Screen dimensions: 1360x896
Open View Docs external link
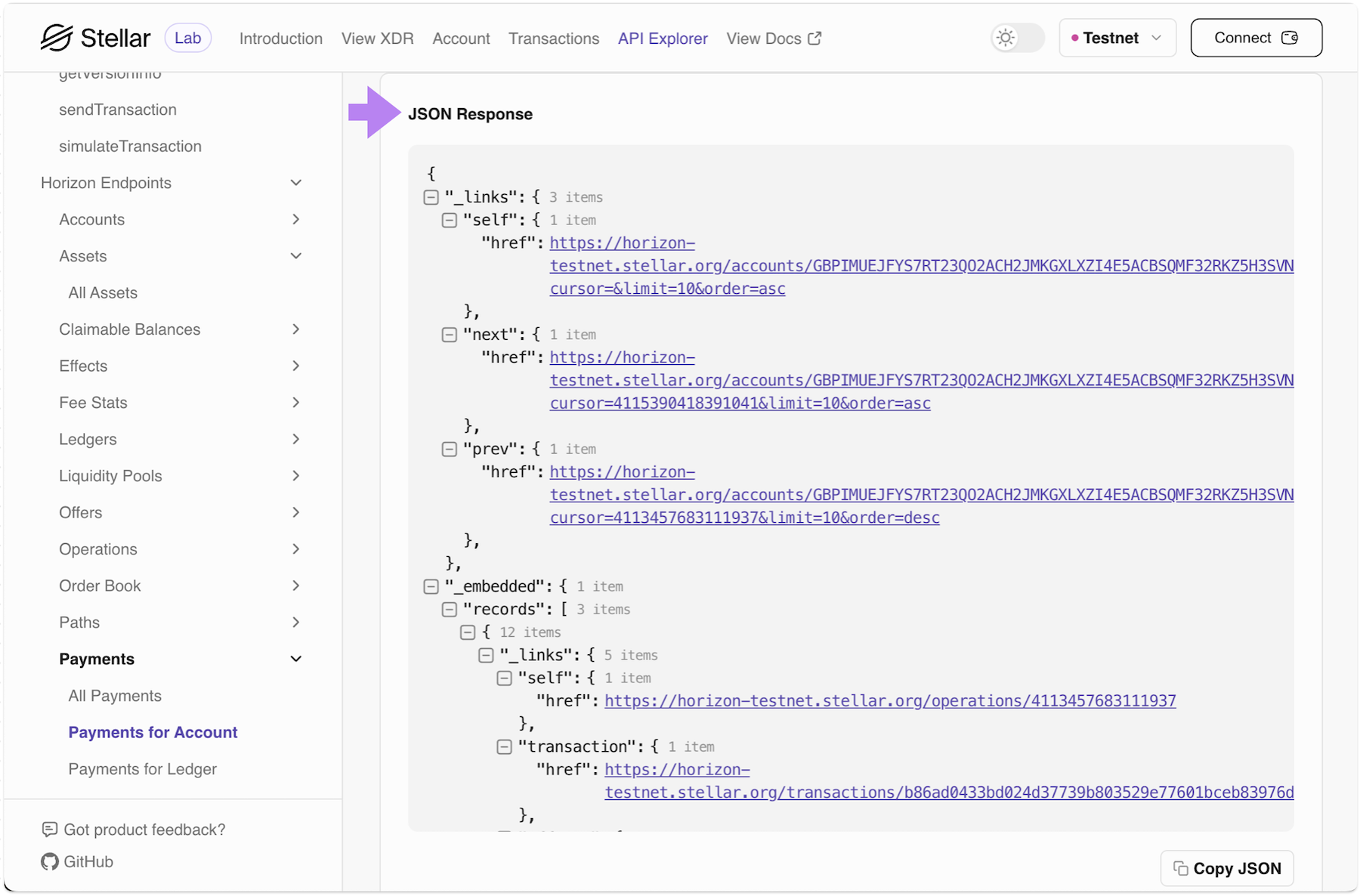pyautogui.click(x=774, y=39)
